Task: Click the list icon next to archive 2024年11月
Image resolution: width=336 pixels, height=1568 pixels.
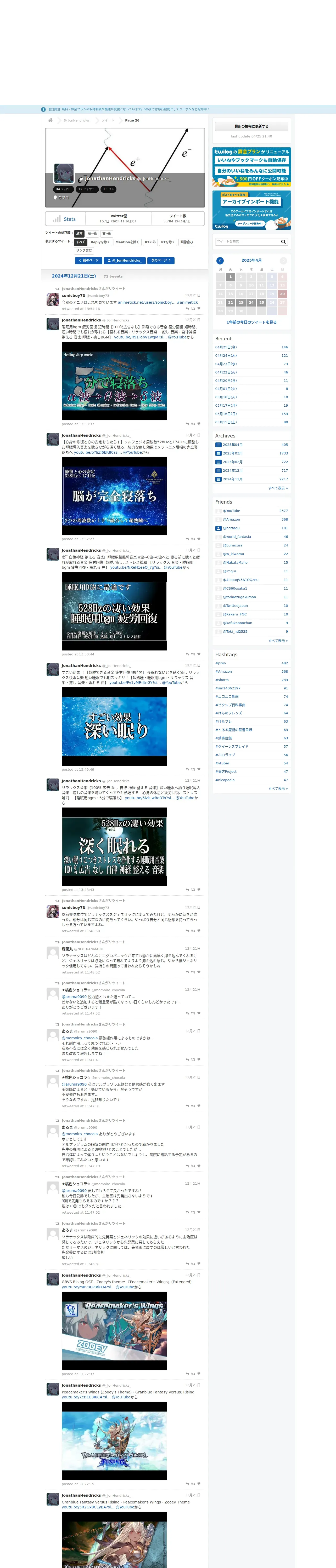Action: (x=218, y=479)
